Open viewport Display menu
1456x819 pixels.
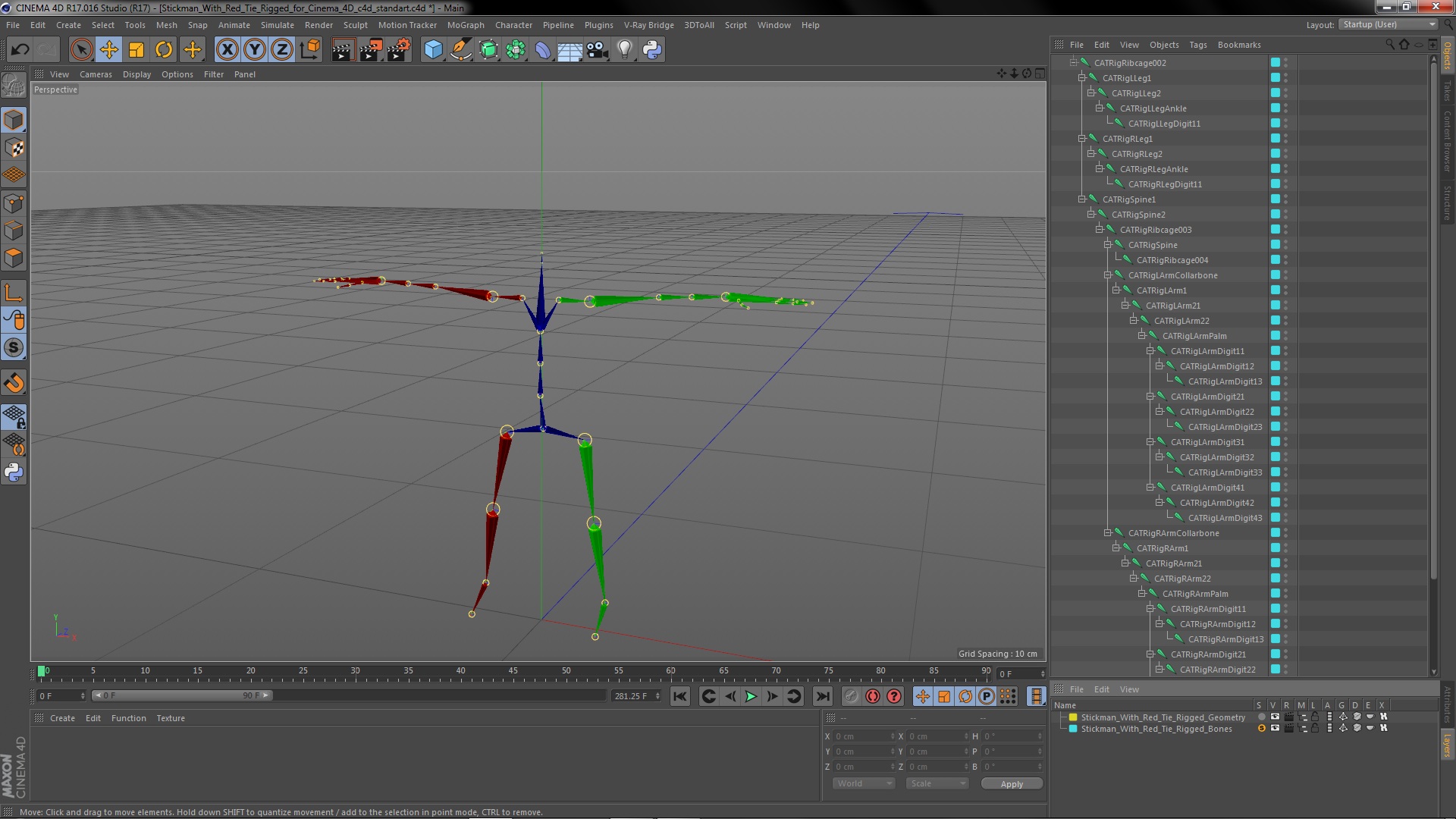pos(136,74)
